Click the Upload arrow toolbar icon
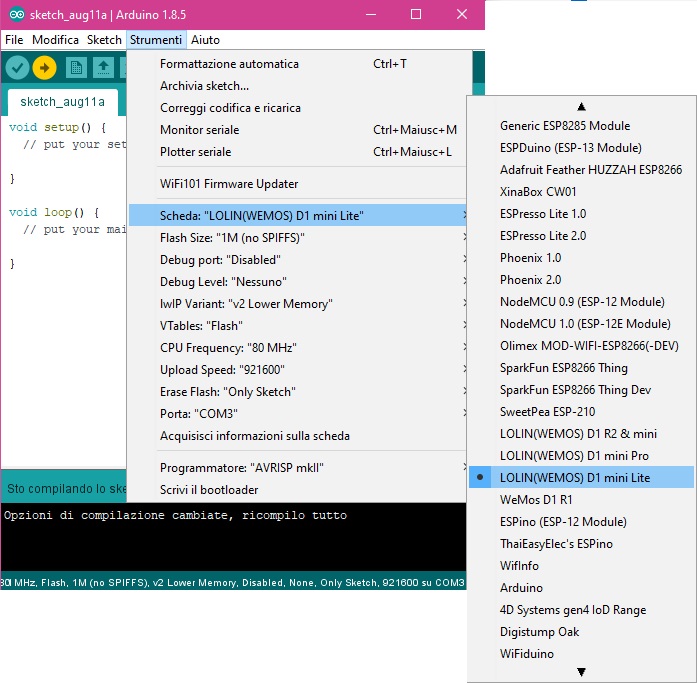This screenshot has height=683, width=697. pyautogui.click(x=44, y=68)
